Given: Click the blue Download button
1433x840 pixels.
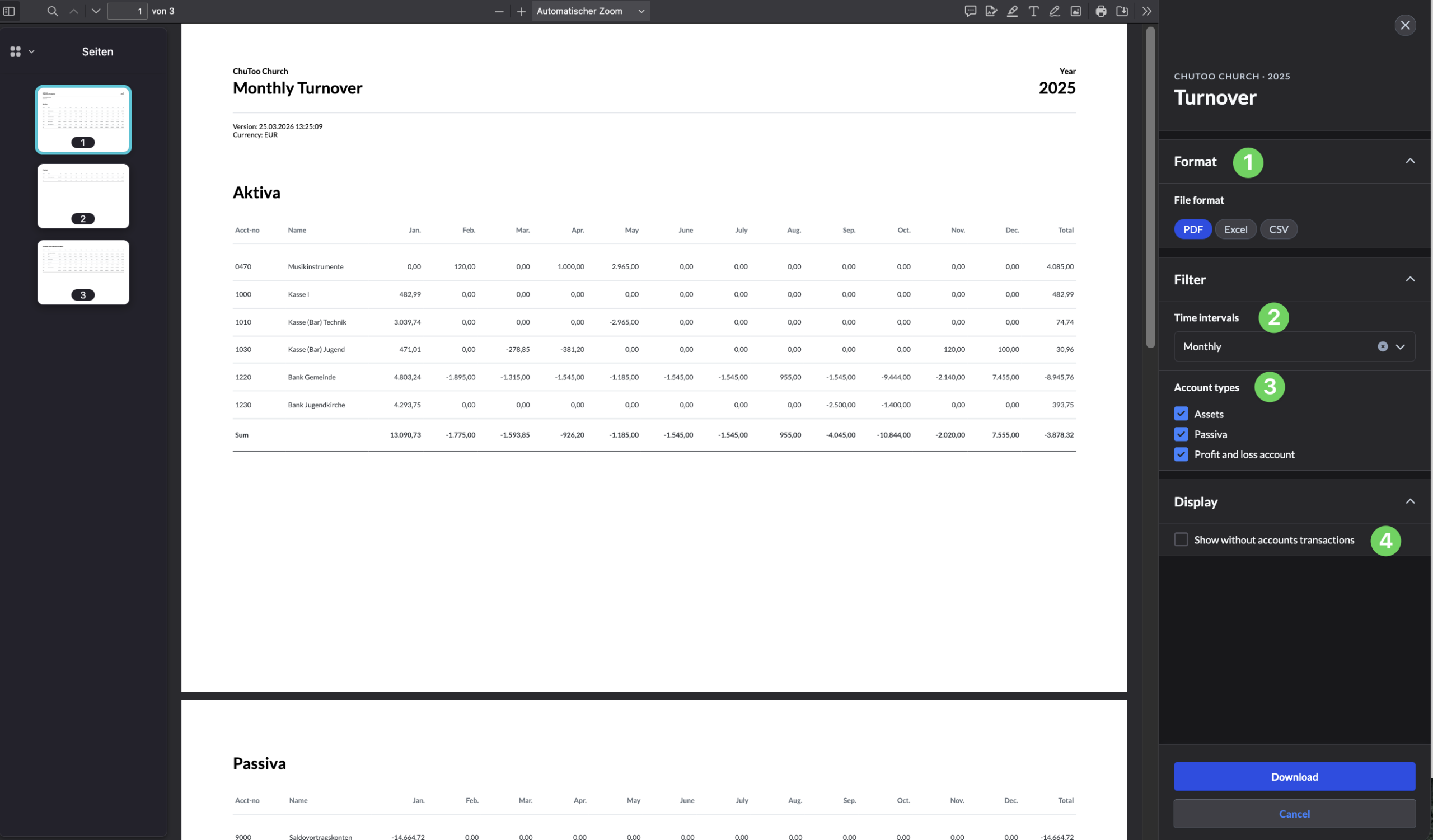Looking at the screenshot, I should 1294,776.
